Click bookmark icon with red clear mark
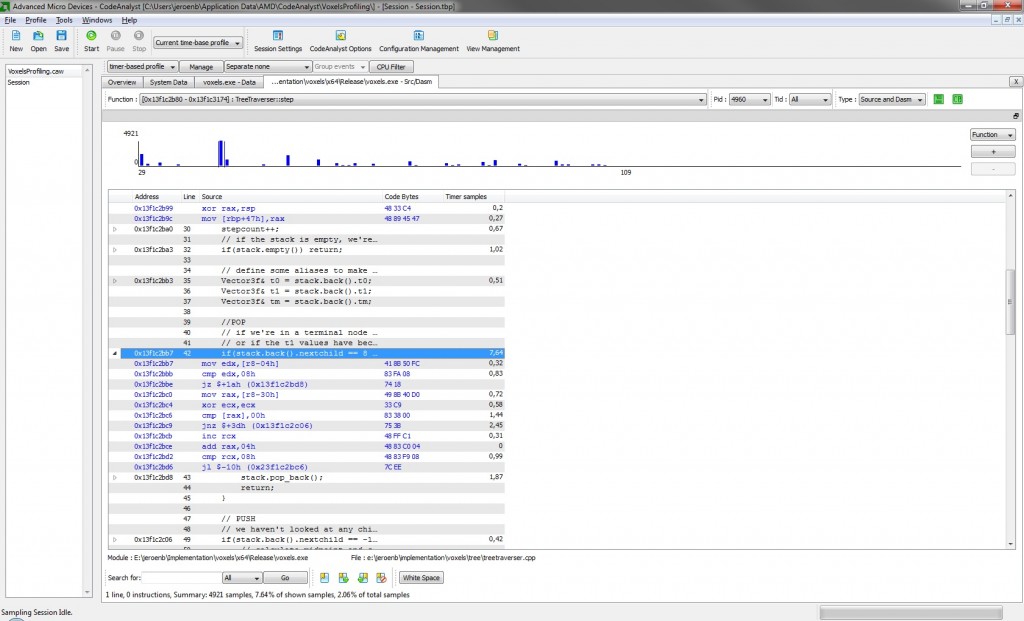 coord(381,578)
